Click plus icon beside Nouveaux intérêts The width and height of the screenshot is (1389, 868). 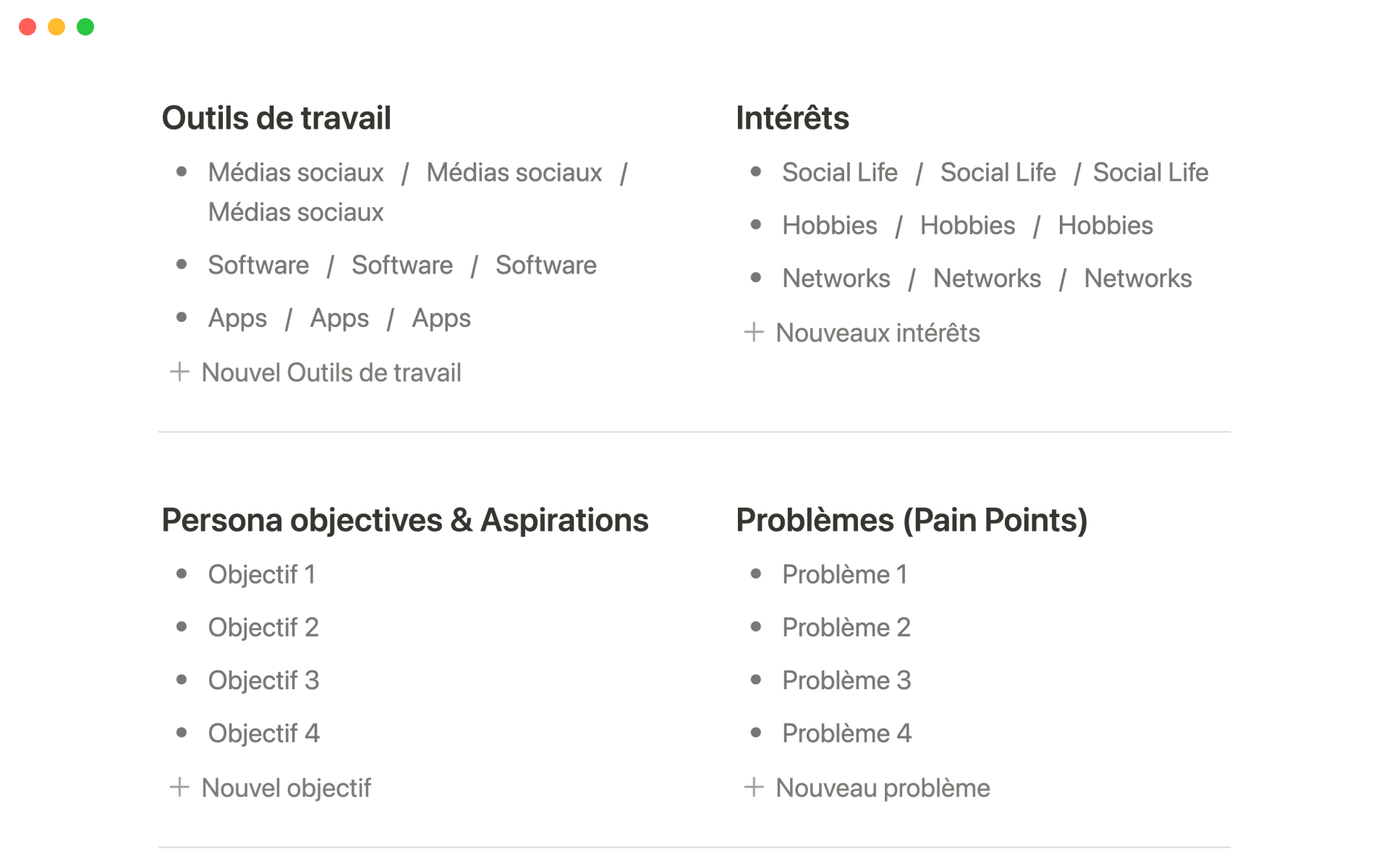[754, 333]
